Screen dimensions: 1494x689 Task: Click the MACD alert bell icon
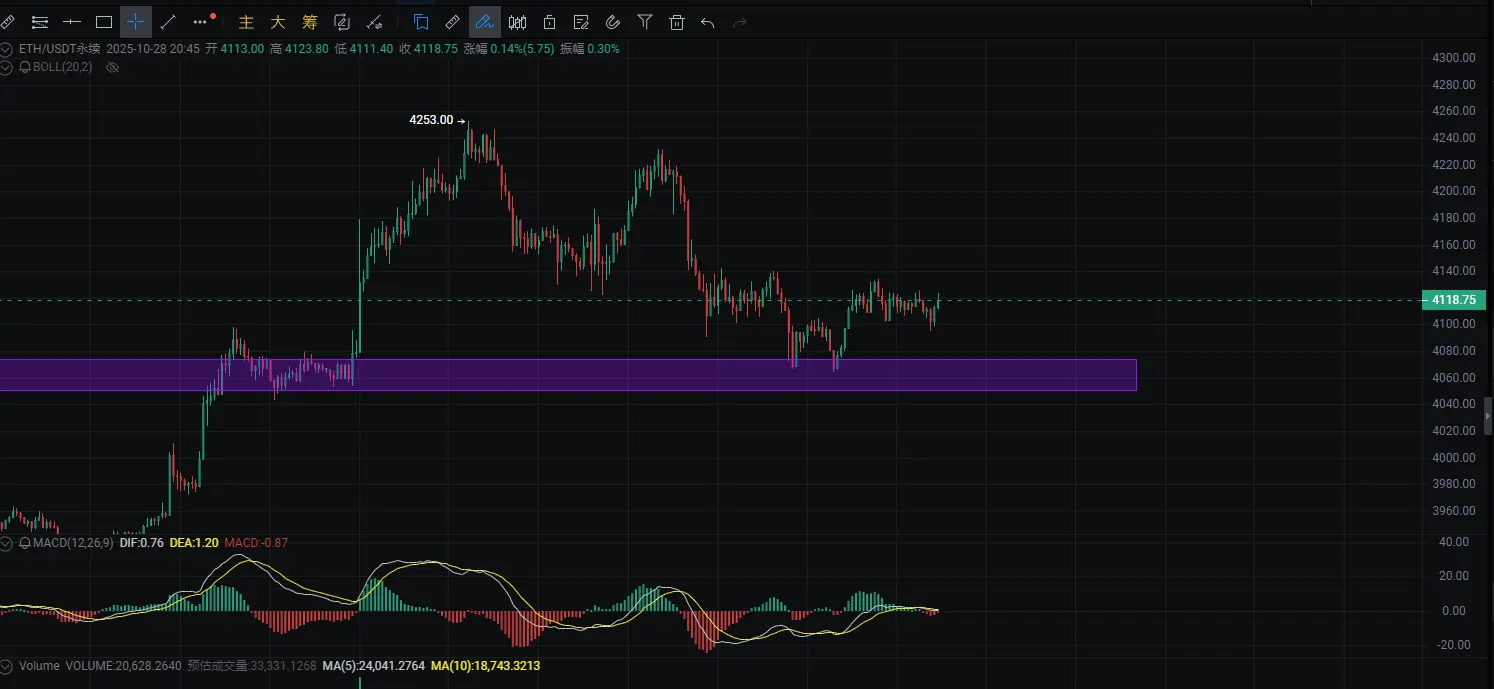24,543
